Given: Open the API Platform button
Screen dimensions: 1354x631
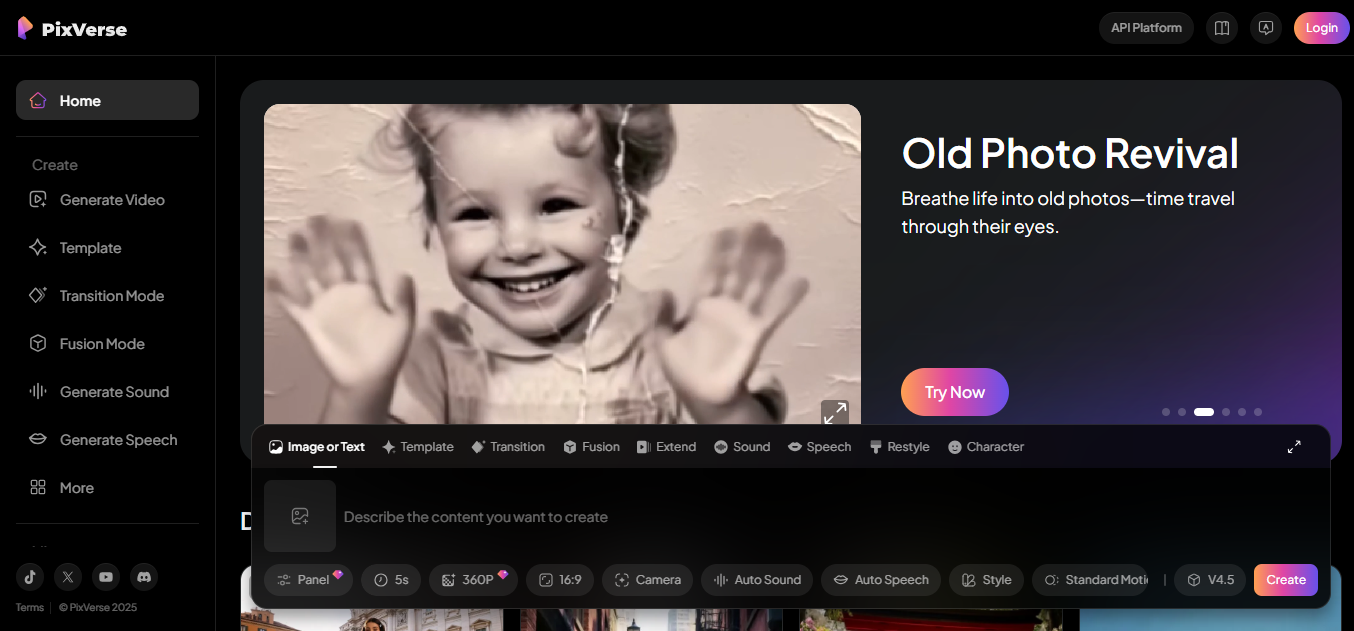Looking at the screenshot, I should point(1146,28).
